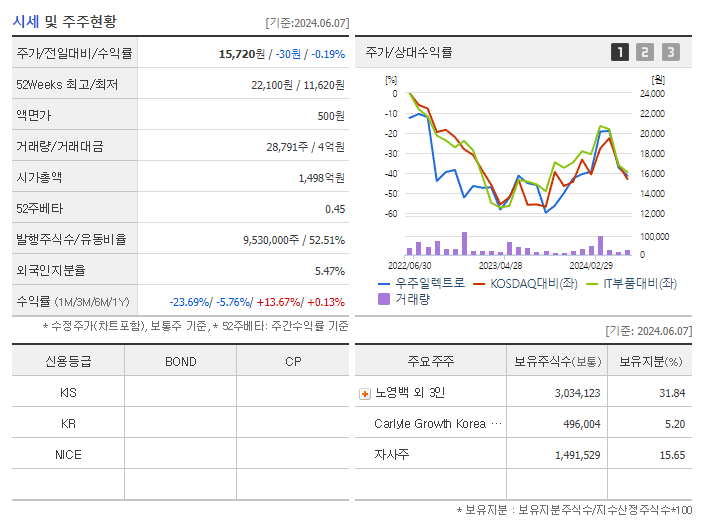Click the 52Weeks 최고/최저 row label
Viewport: 702px width, 525px height.
pos(67,85)
